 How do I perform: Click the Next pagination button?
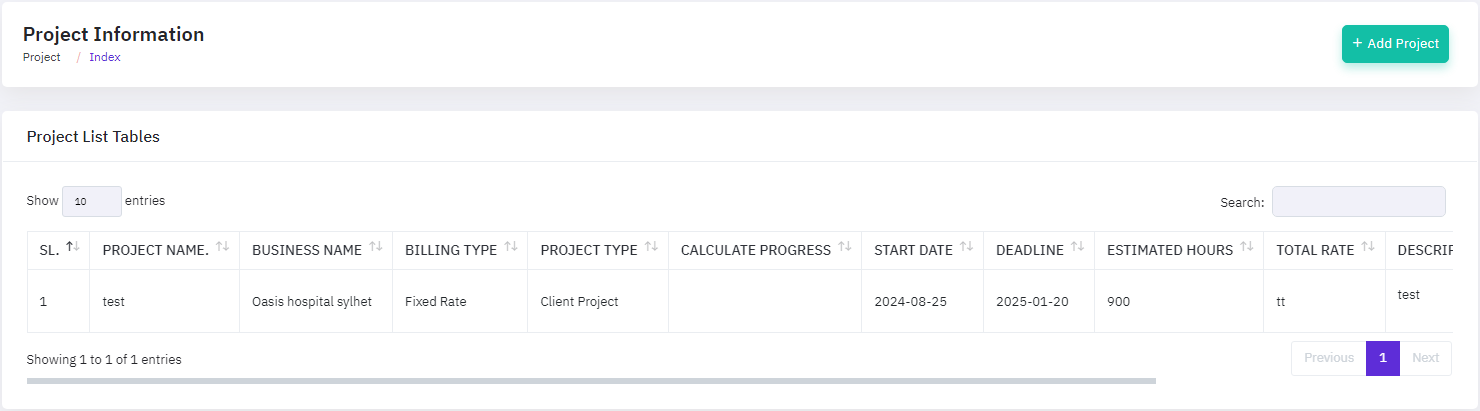[x=1425, y=358]
